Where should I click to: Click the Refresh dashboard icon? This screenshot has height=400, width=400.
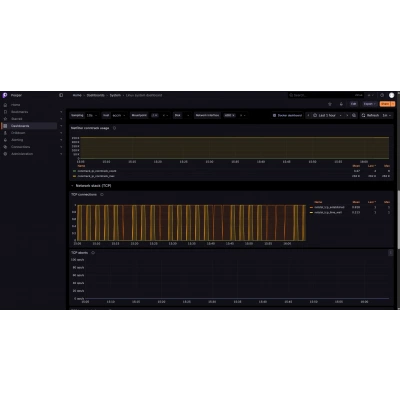coord(363,115)
